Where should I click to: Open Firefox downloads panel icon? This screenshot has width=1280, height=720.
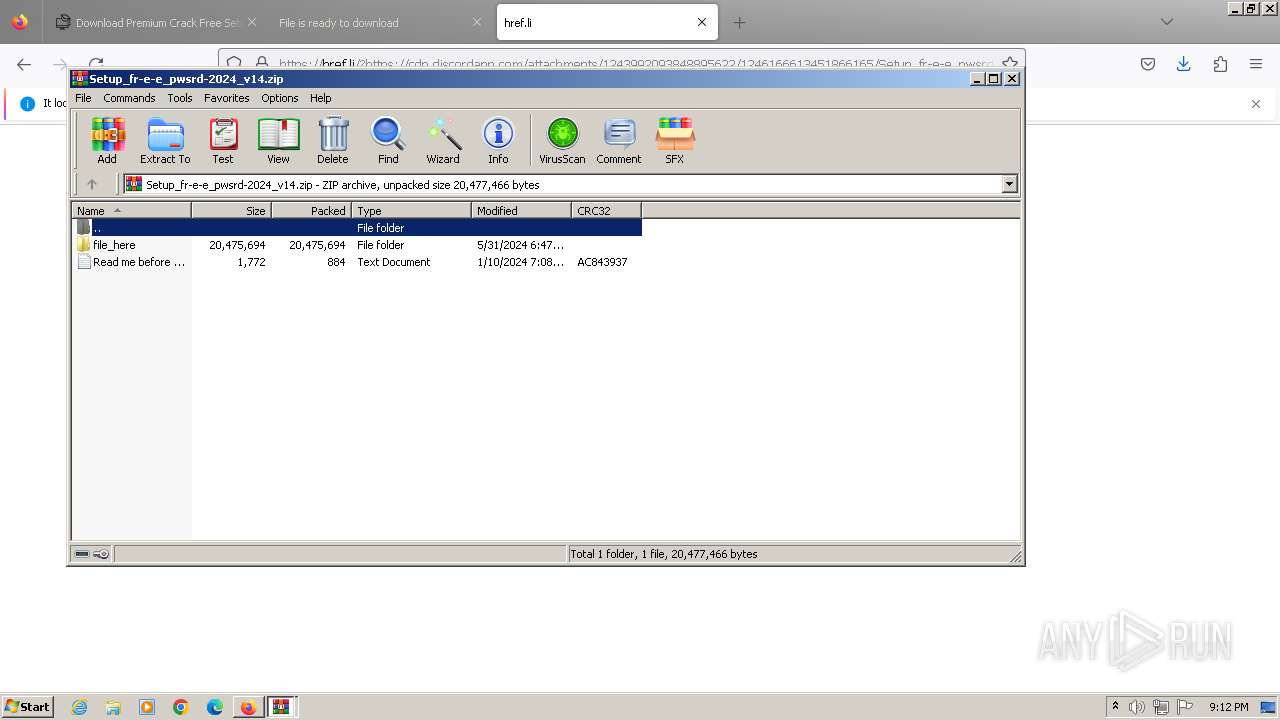pos(1184,64)
